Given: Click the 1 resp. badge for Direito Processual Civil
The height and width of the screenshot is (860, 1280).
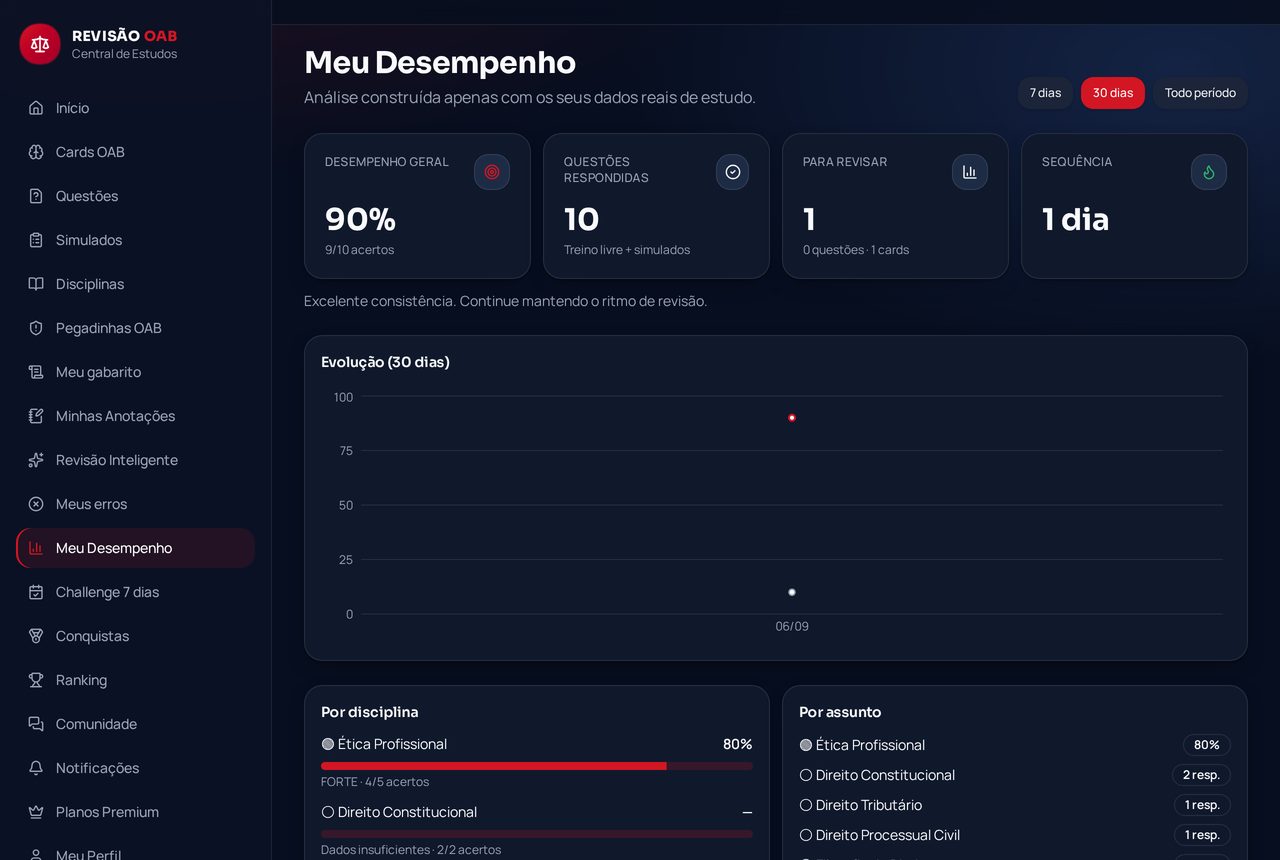Looking at the screenshot, I should point(1202,835).
